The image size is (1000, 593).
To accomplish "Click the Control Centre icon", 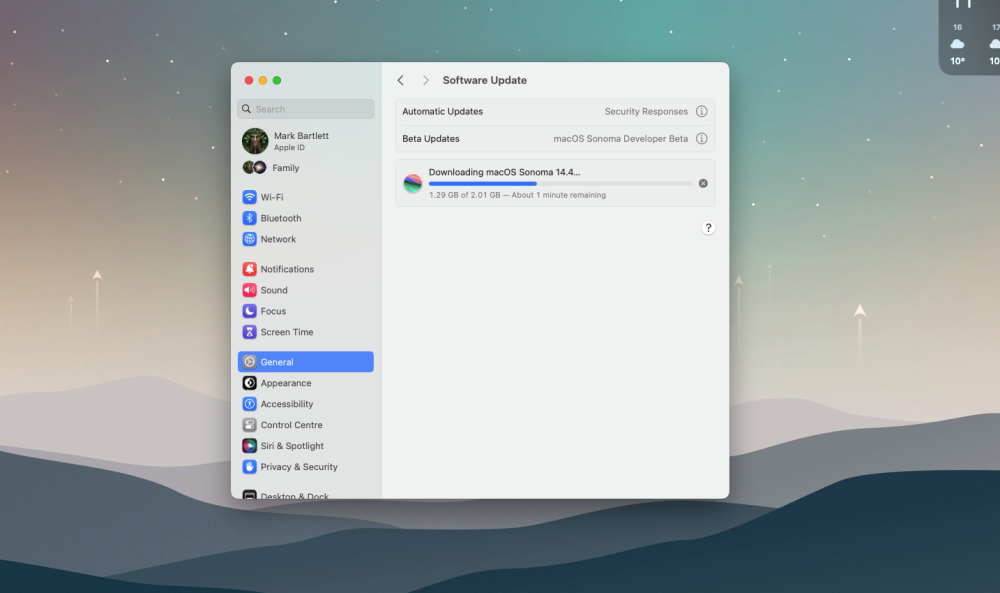I will (x=249, y=425).
